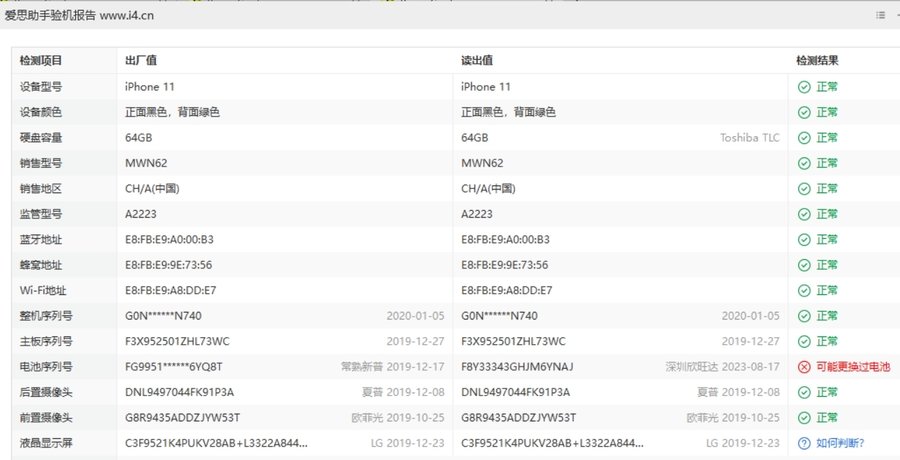Screen dimensions: 900x460
Task: Click factory rear camera serial DNL9497044FK91P3A
Action: coord(180,392)
